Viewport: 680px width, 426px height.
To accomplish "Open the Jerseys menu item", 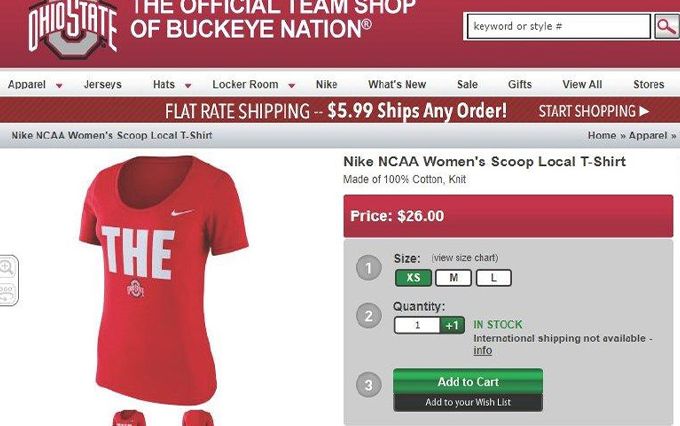I will [102, 85].
